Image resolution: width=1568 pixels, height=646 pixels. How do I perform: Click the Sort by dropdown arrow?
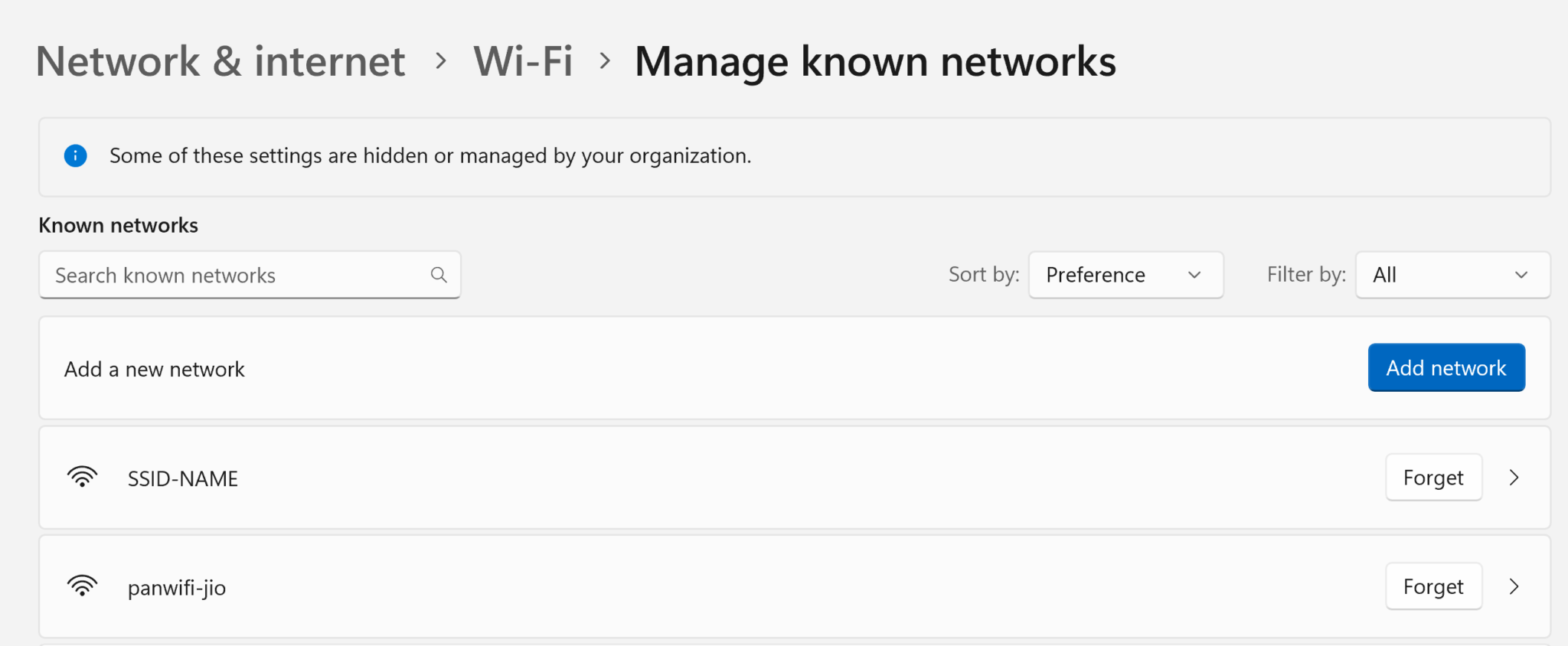(1194, 275)
